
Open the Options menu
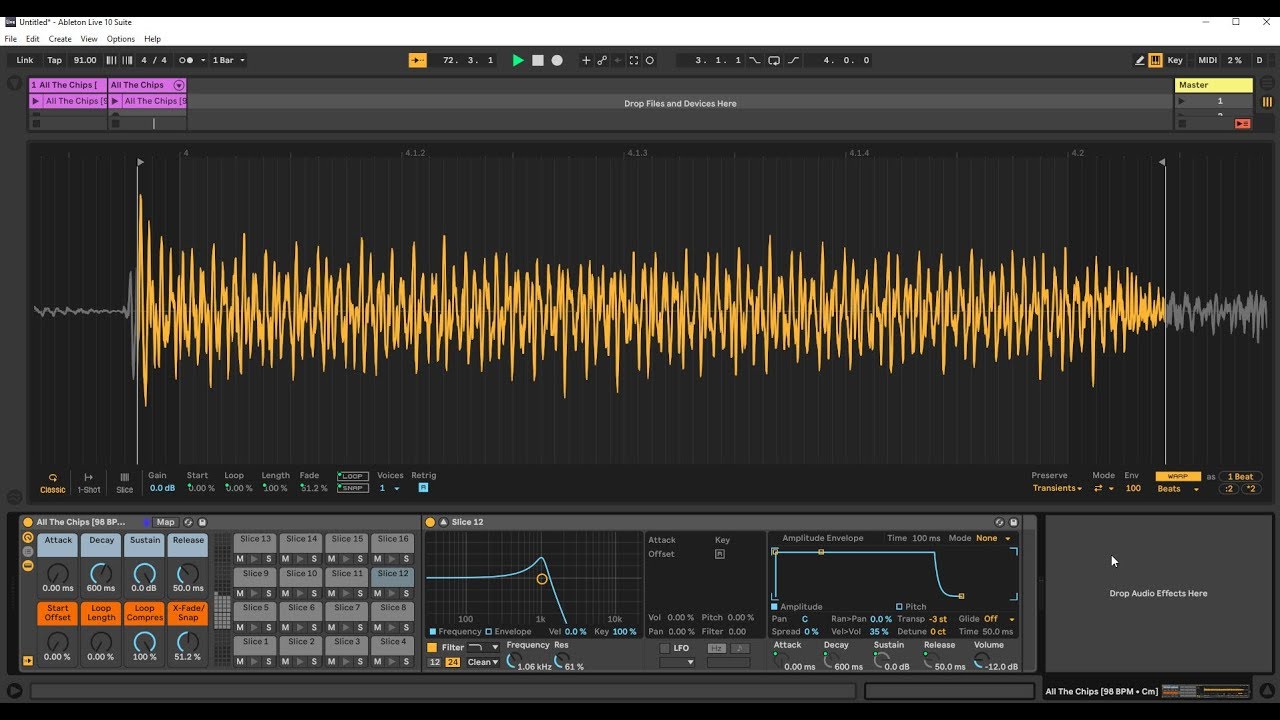click(x=120, y=39)
